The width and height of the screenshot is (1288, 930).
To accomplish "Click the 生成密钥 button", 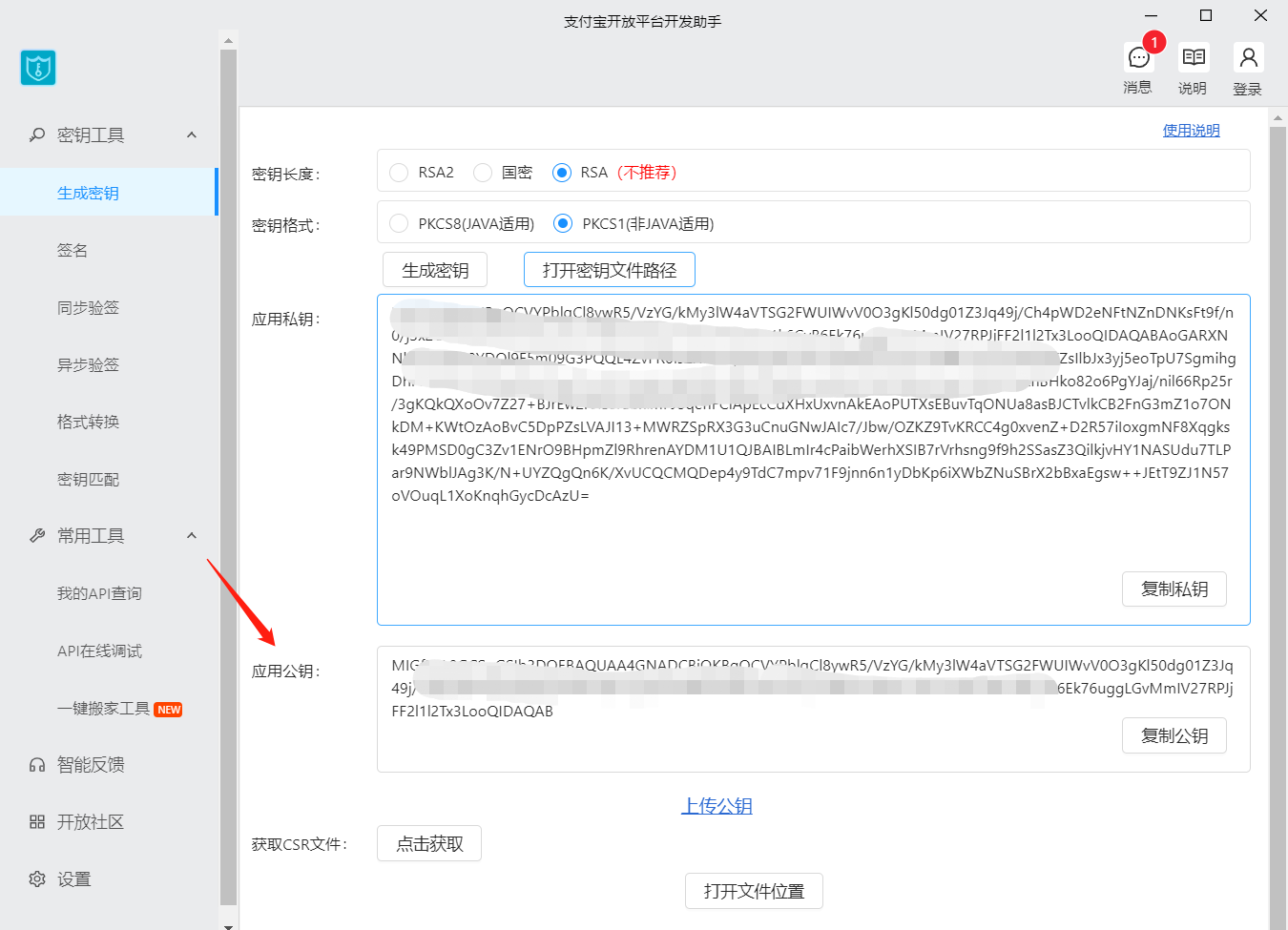I will coord(435,270).
